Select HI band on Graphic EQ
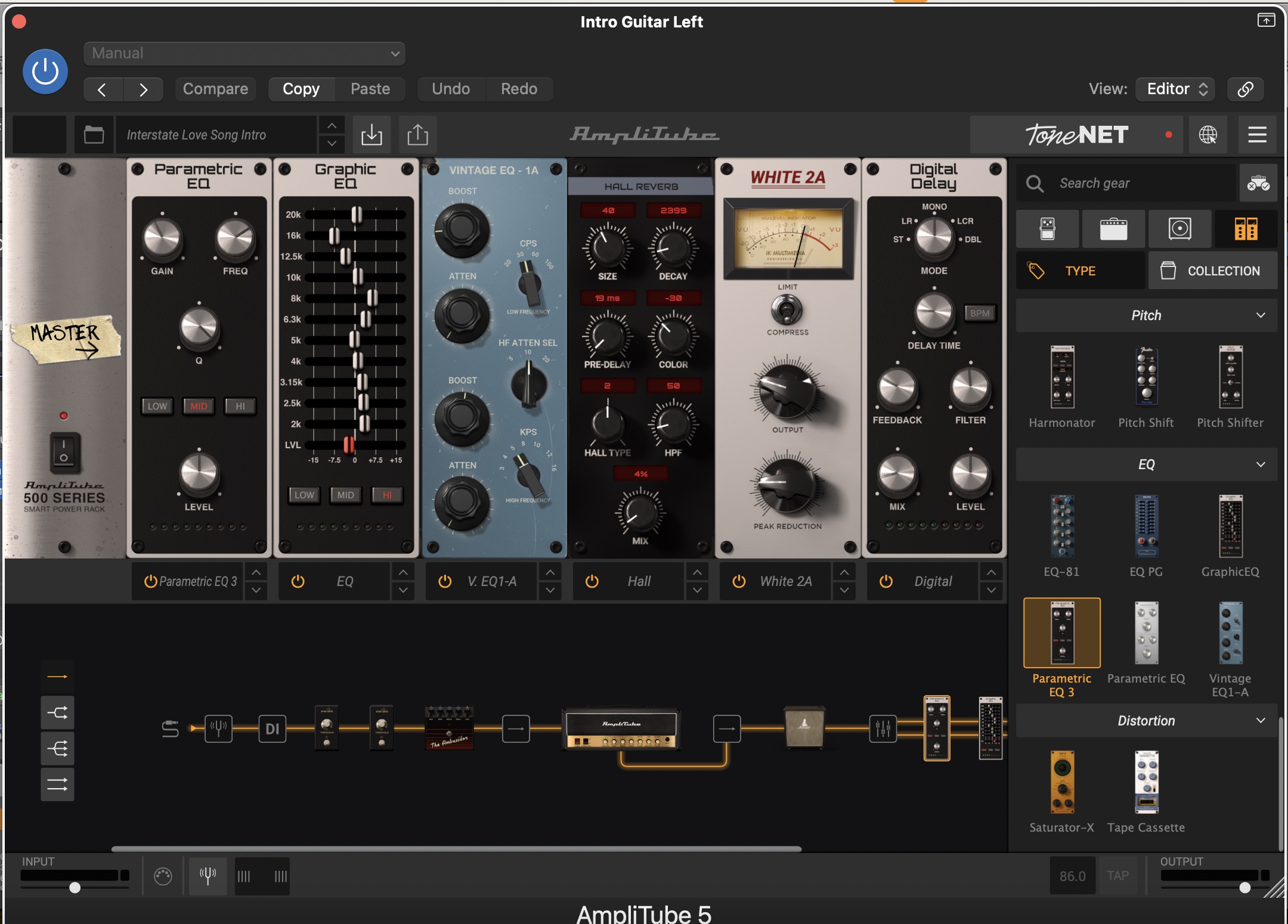The width and height of the screenshot is (1288, 924). point(387,495)
